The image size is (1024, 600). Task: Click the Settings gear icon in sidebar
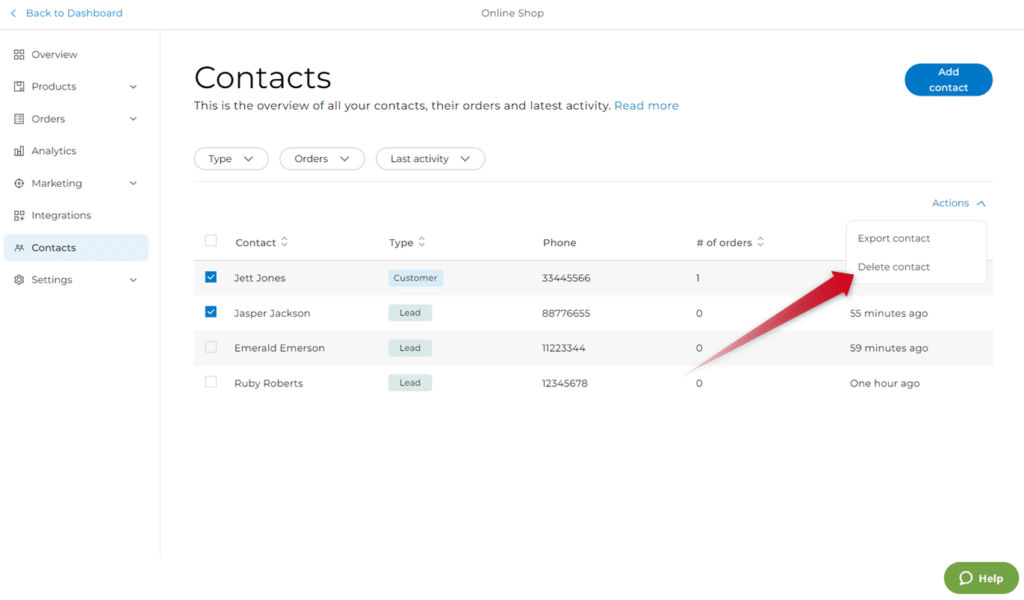coord(19,280)
